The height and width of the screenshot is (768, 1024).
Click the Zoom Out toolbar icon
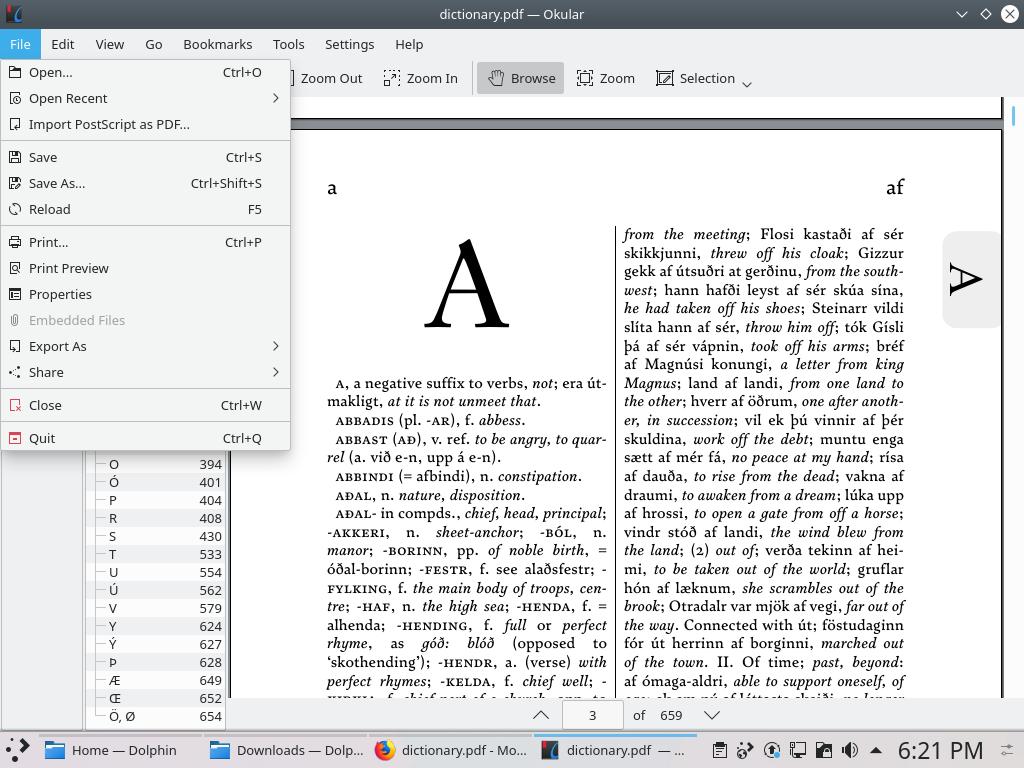pos(330,78)
